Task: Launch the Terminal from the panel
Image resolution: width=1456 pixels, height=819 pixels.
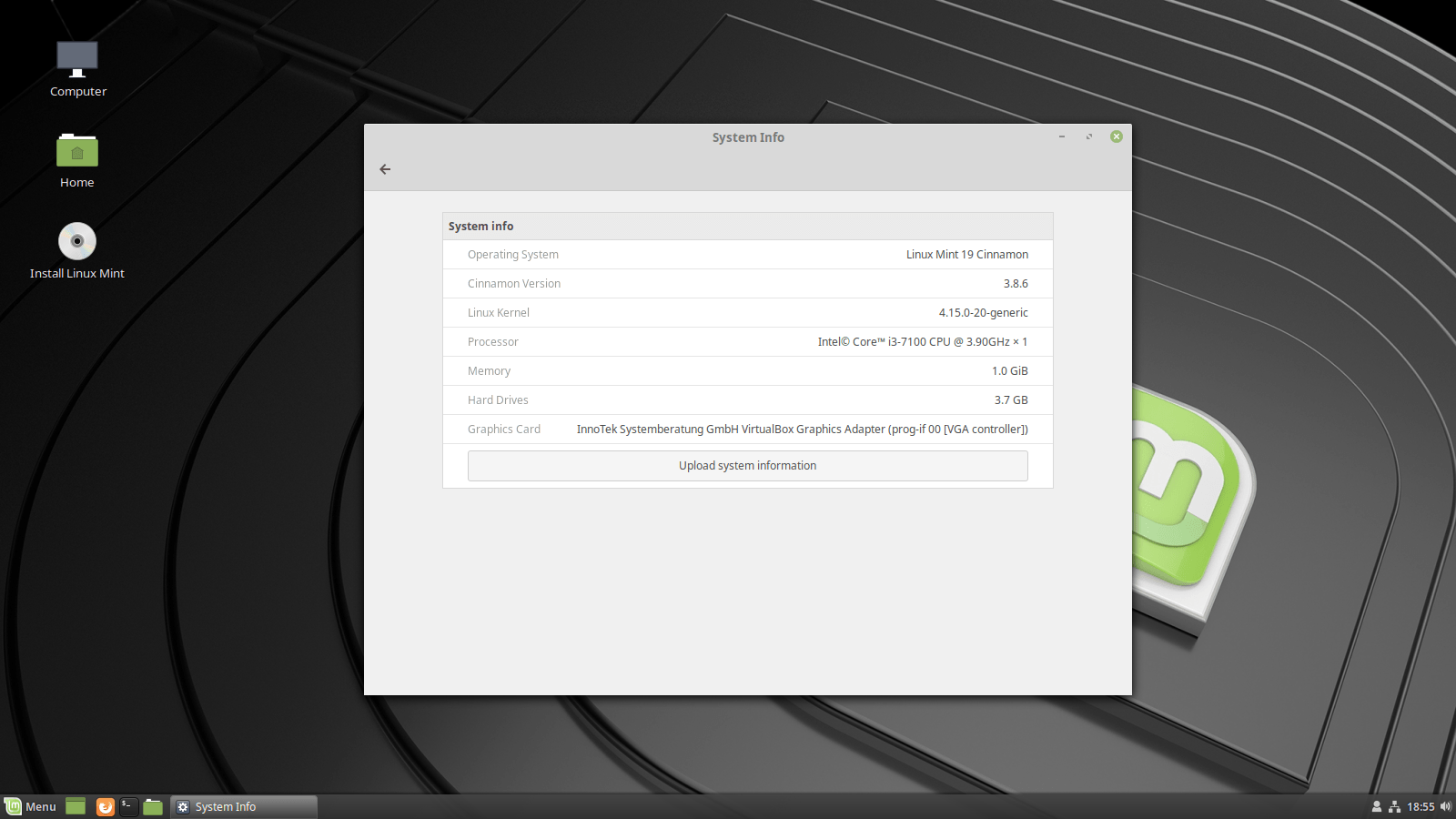Action: [x=129, y=806]
